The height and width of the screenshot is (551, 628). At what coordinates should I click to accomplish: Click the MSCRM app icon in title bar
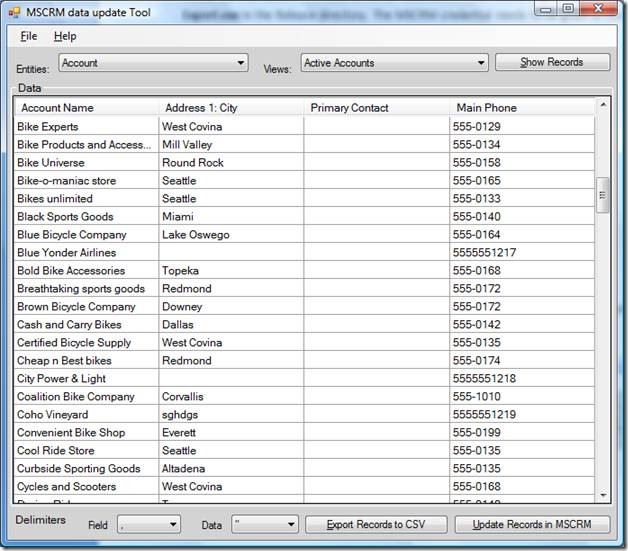click(x=13, y=11)
